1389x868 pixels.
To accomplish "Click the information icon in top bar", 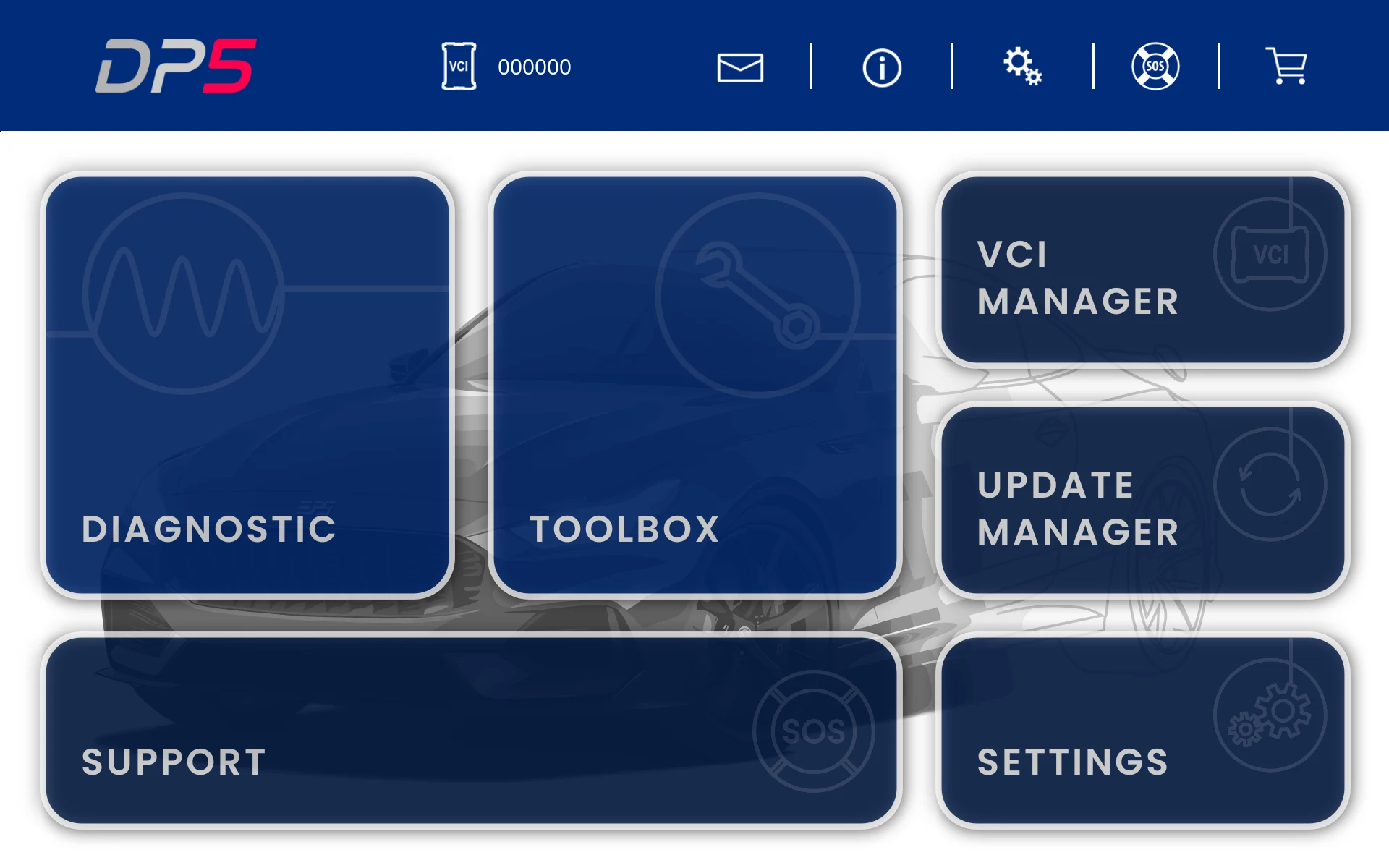I will pyautogui.click(x=882, y=68).
